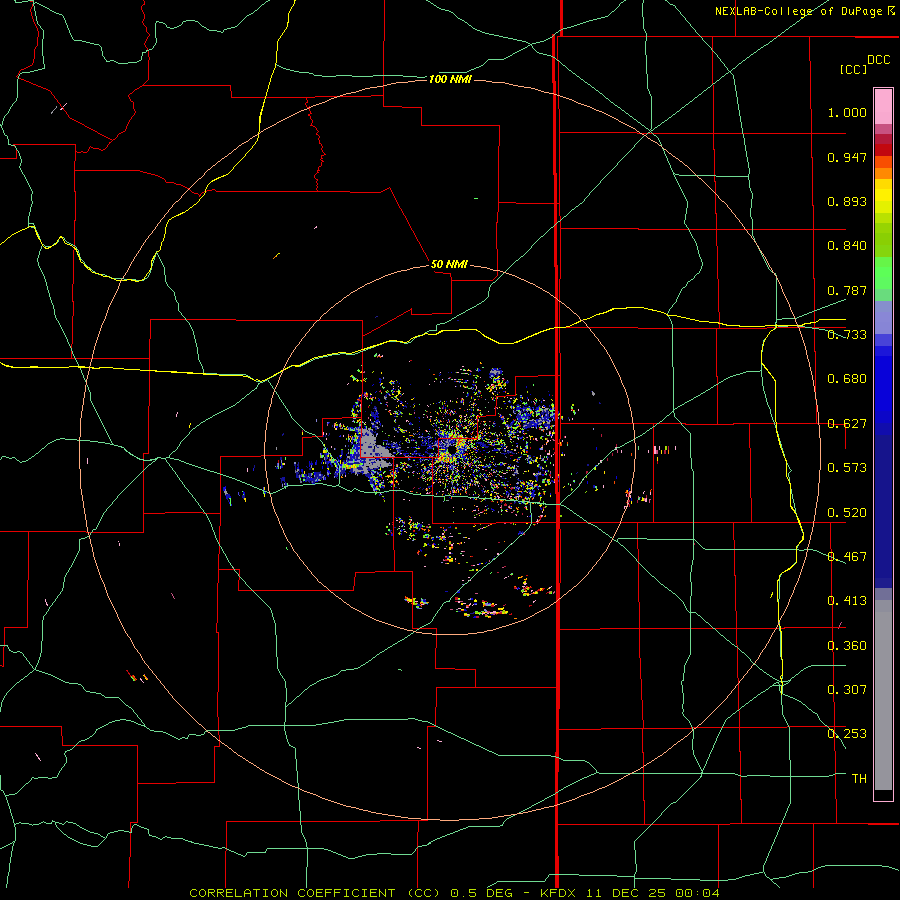Select the 0.253 legend value

pyautogui.click(x=847, y=734)
